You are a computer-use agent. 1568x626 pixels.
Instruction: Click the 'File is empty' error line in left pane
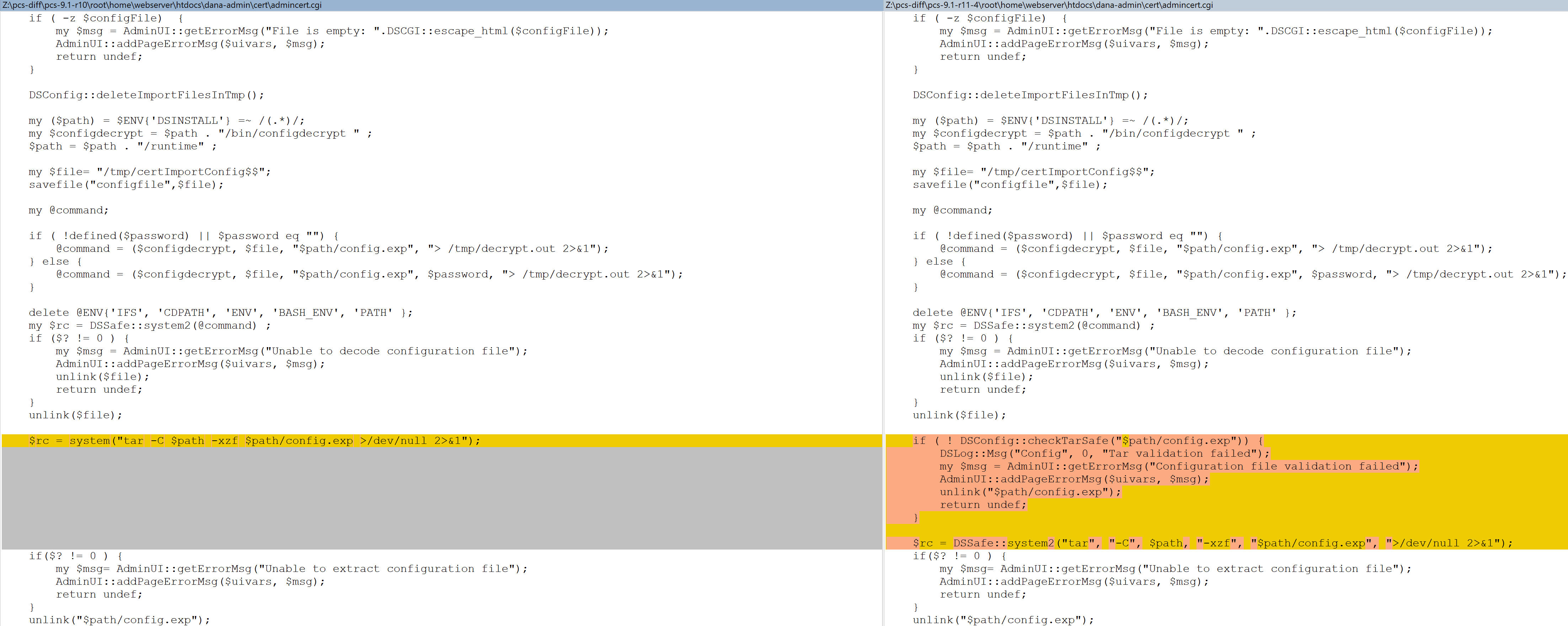click(x=332, y=31)
